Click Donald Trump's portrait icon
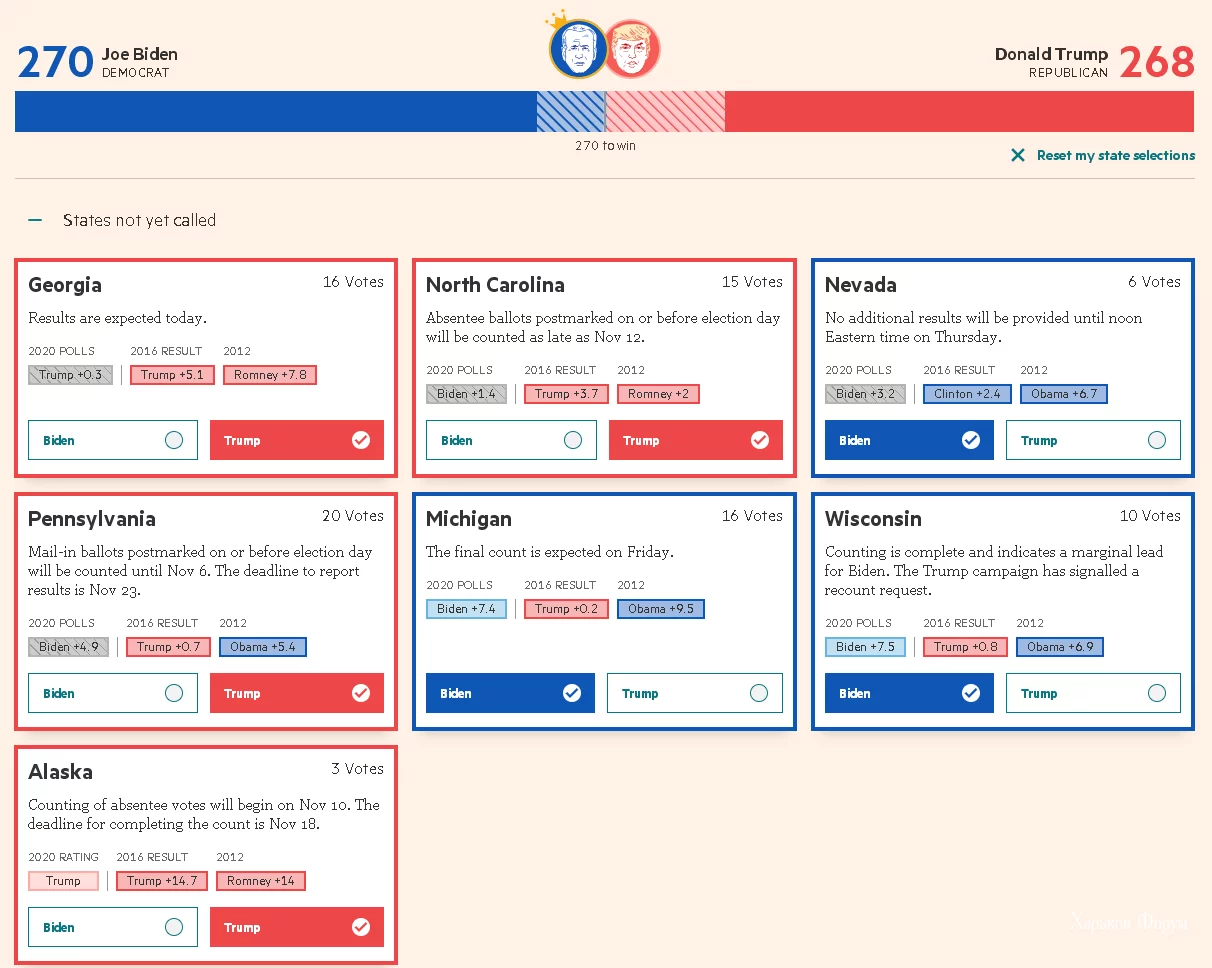 (632, 49)
